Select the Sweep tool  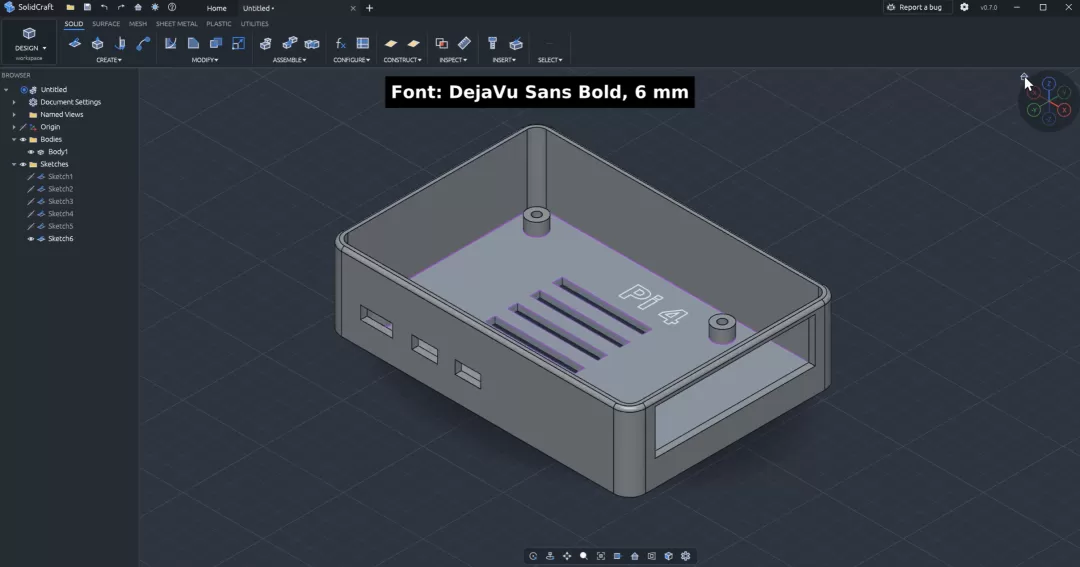point(143,43)
